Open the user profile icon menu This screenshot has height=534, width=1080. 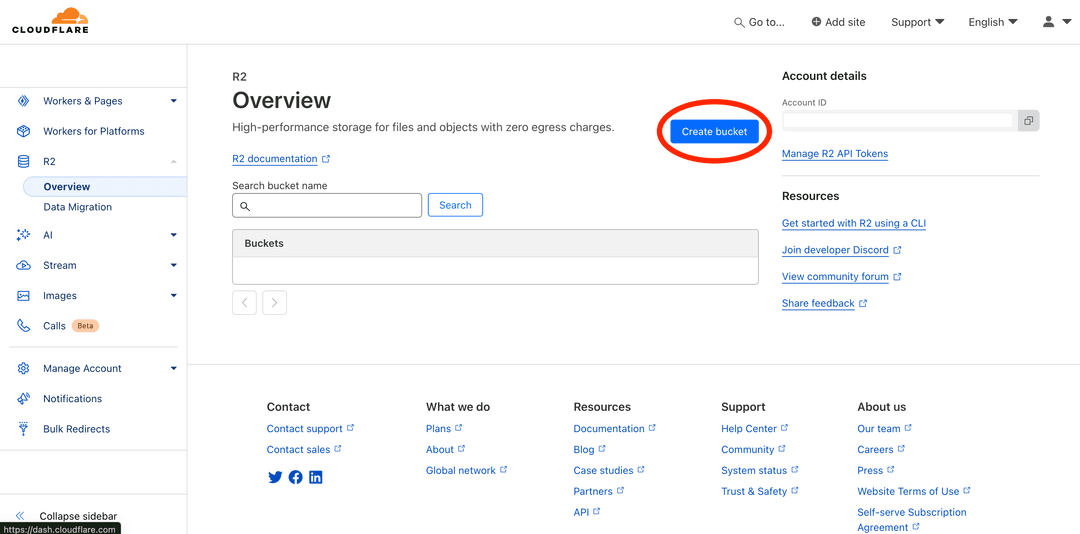pos(1048,22)
